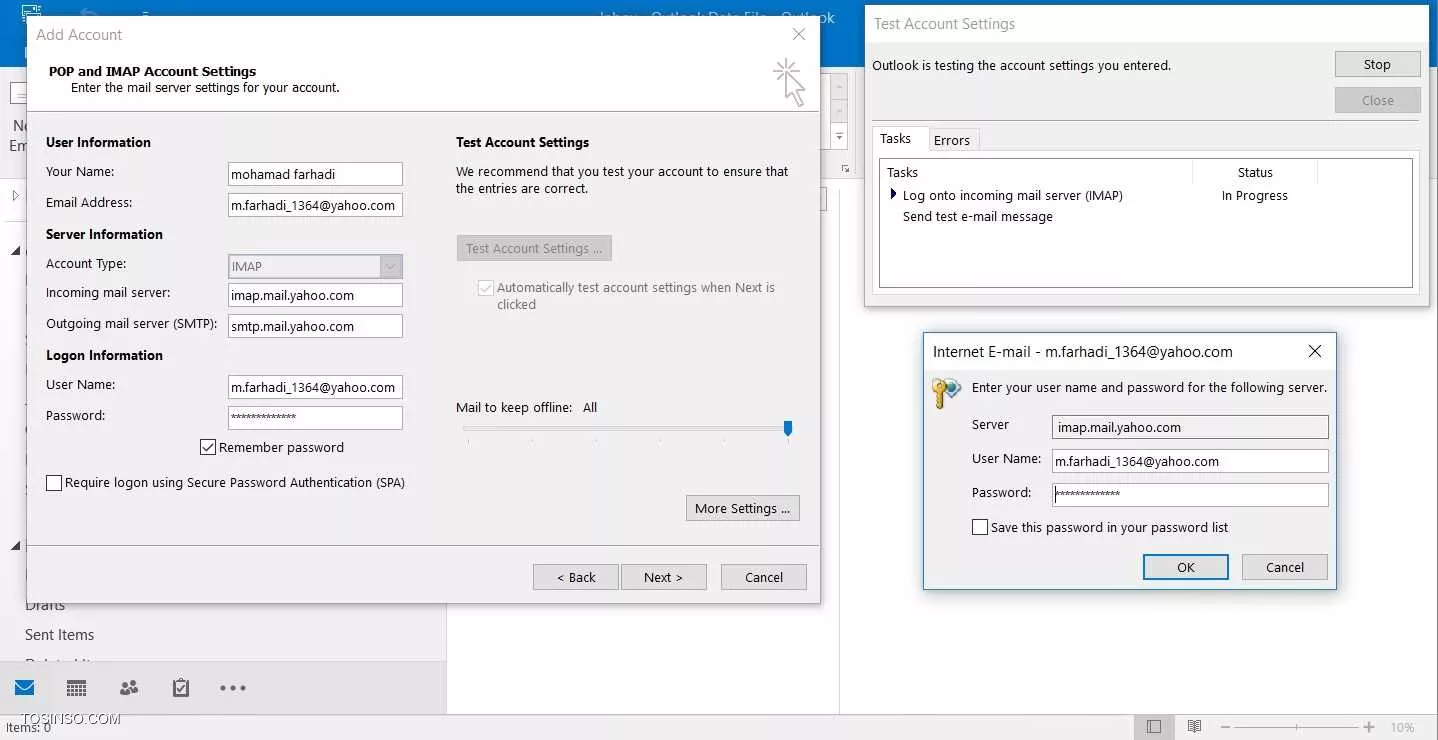Go Back in Add Account dialog
The width and height of the screenshot is (1438, 740).
(576, 577)
